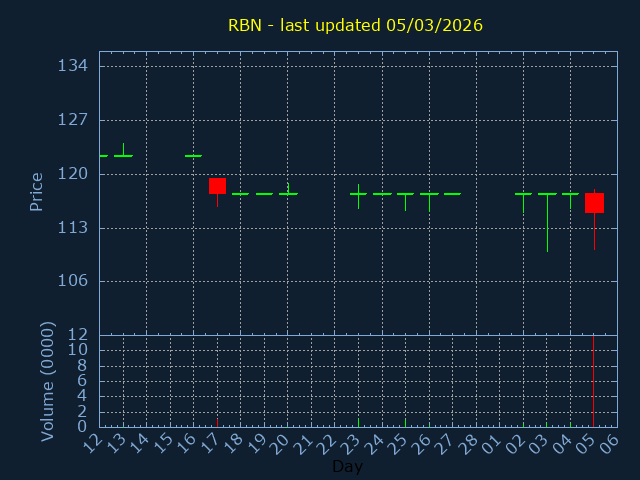
Task: Click the long lower wick on day 03
Action: pos(547,225)
